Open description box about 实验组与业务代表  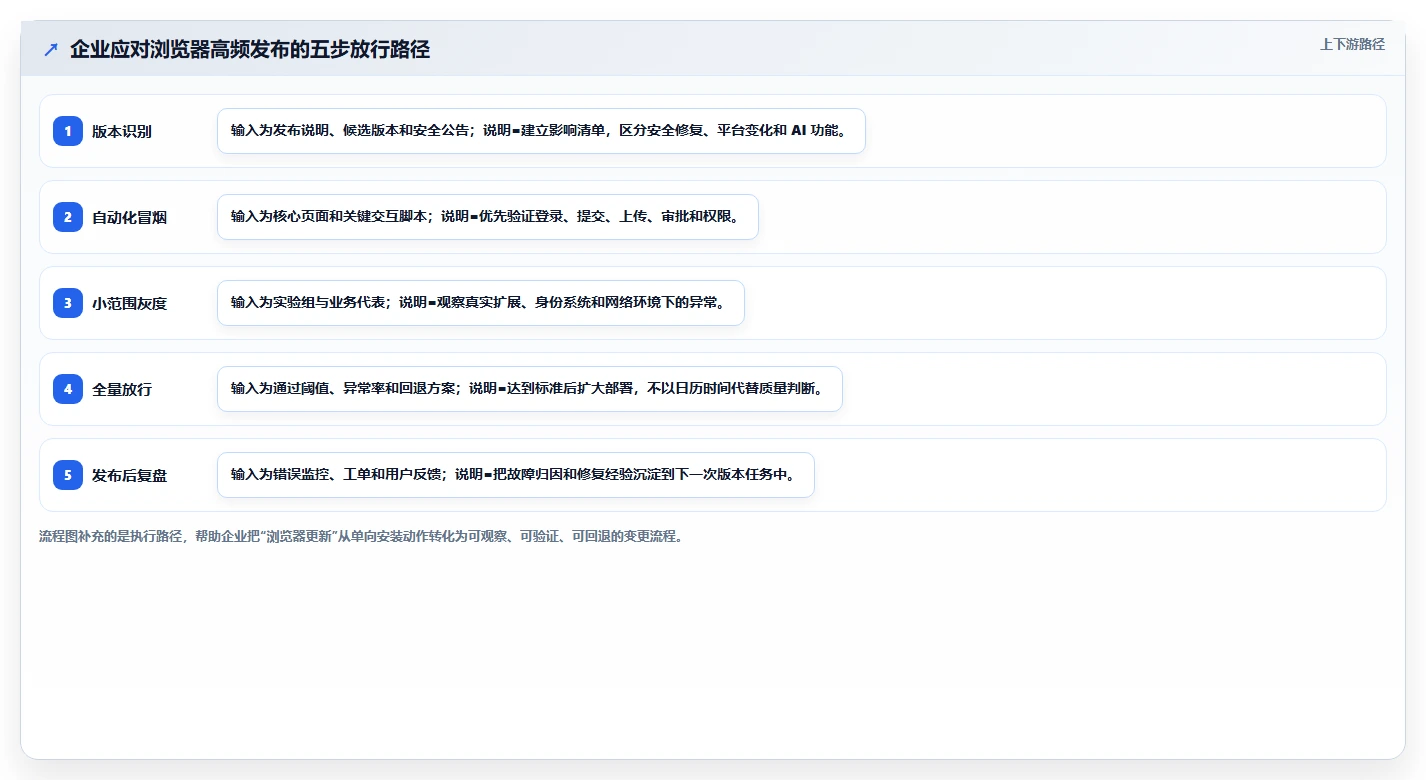(x=481, y=303)
